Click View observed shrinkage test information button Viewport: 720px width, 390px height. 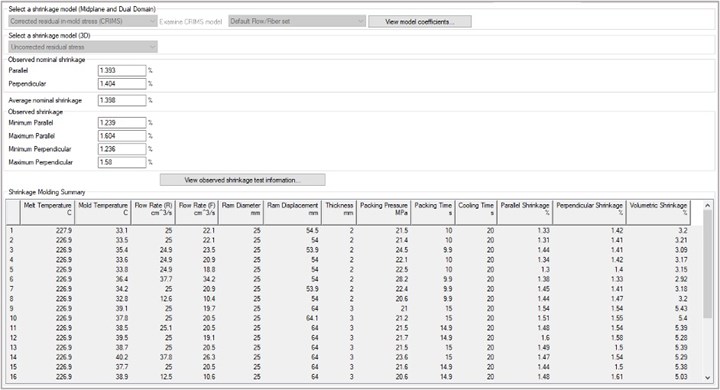pos(242,180)
